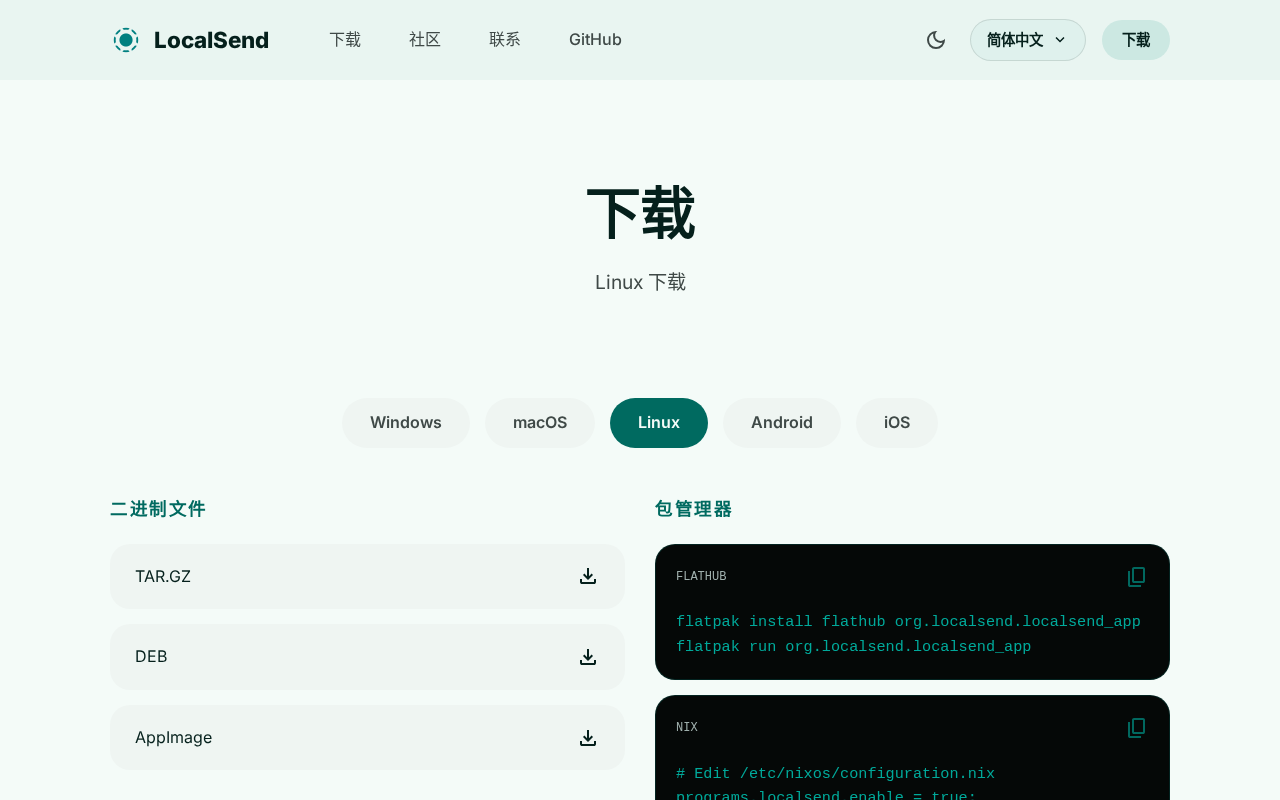
Task: Click the AppImage download icon
Action: coord(588,738)
